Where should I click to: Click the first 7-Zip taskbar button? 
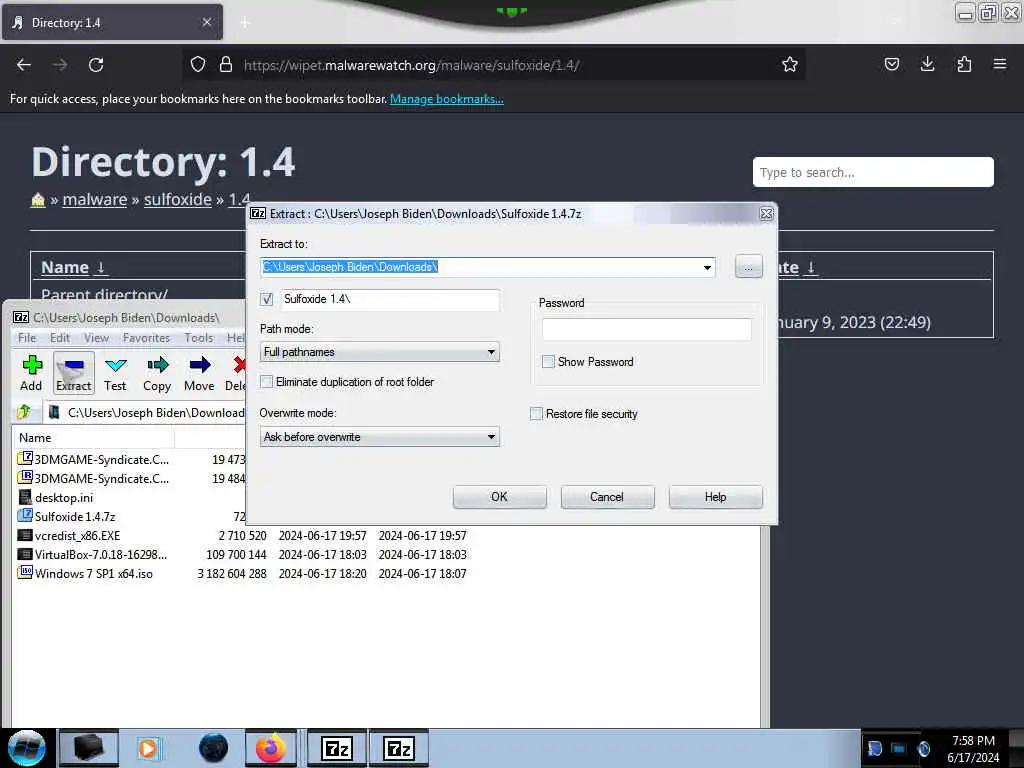pyautogui.click(x=337, y=748)
